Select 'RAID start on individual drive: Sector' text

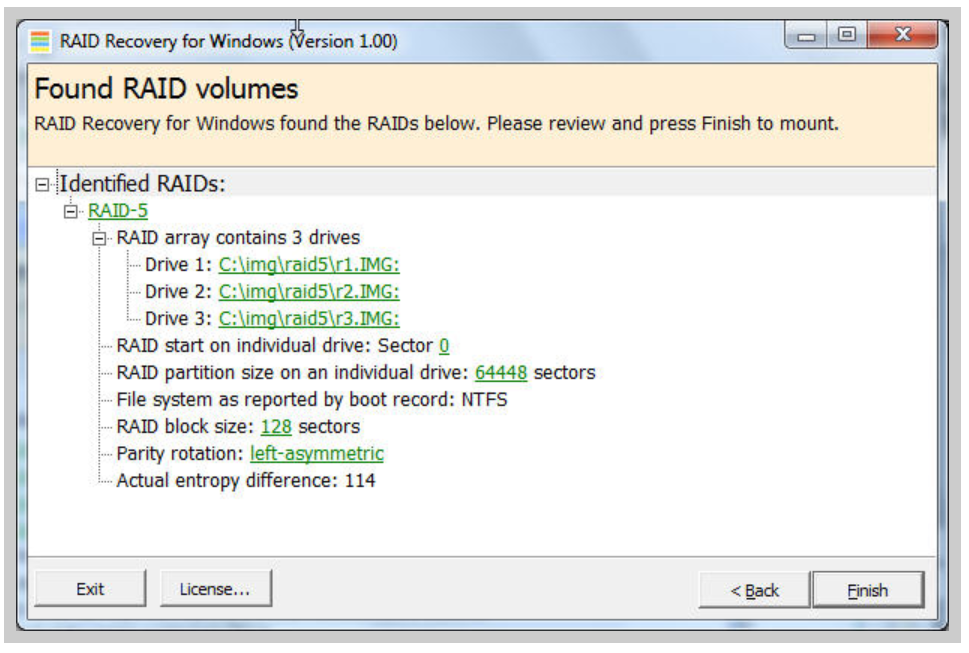pos(275,345)
